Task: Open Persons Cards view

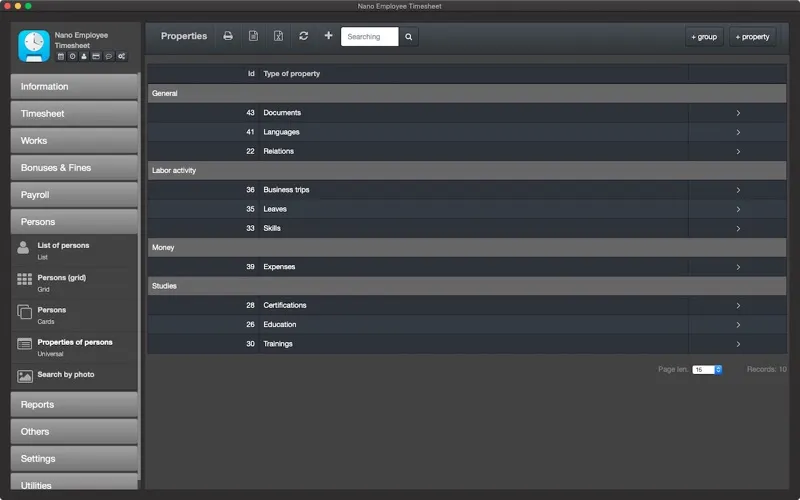Action: (74, 315)
